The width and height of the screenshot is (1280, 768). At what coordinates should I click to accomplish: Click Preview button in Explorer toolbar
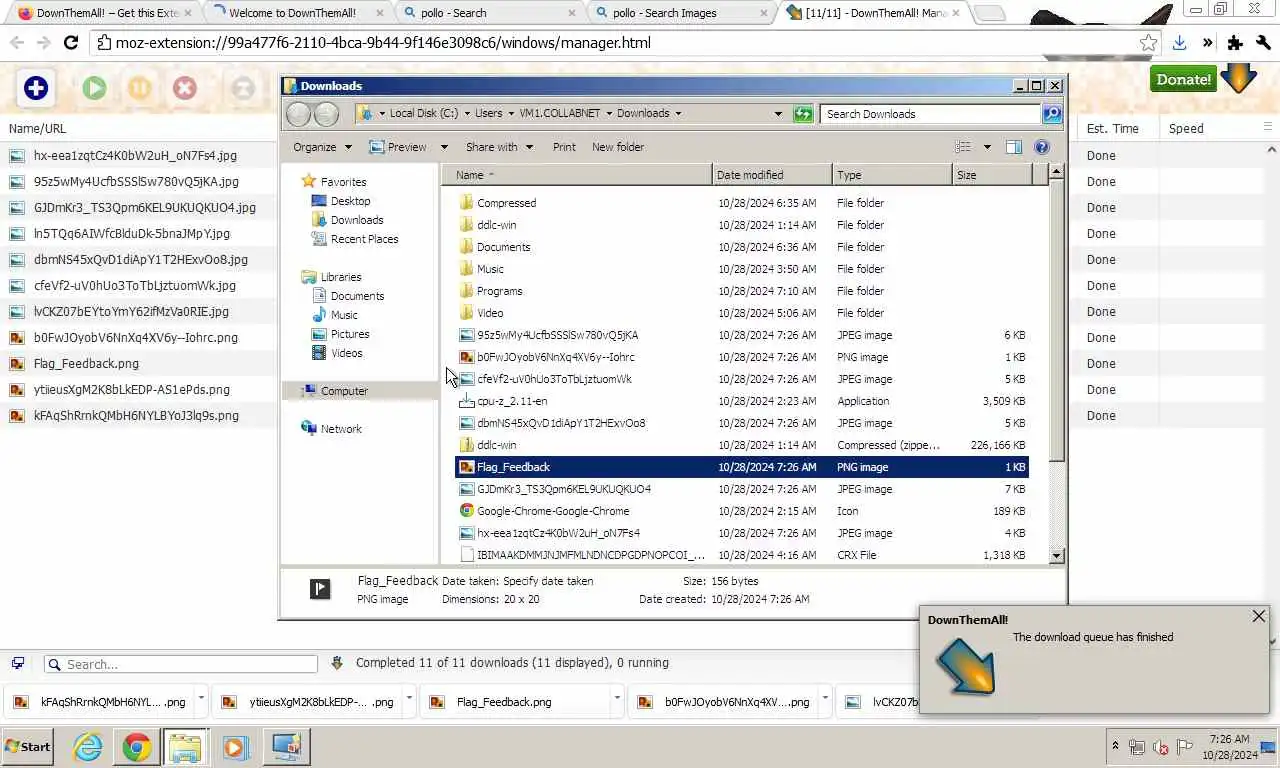coord(398,147)
